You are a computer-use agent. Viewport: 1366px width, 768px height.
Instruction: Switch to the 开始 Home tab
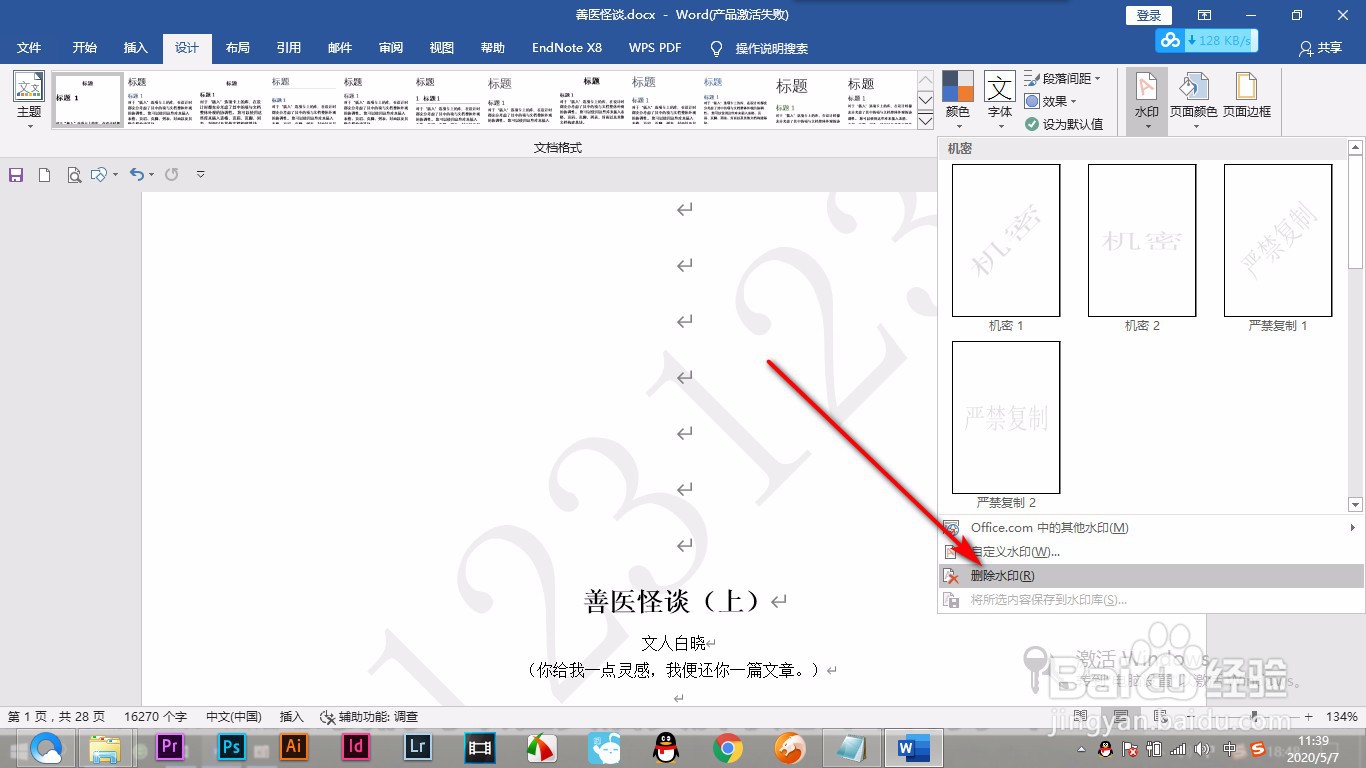(84, 48)
